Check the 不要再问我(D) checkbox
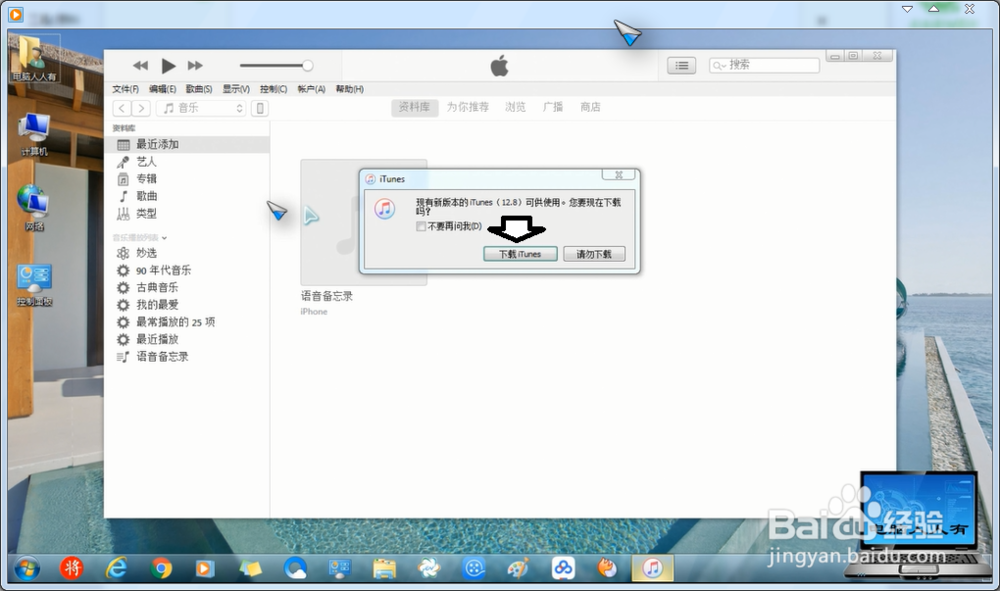 click(421, 226)
